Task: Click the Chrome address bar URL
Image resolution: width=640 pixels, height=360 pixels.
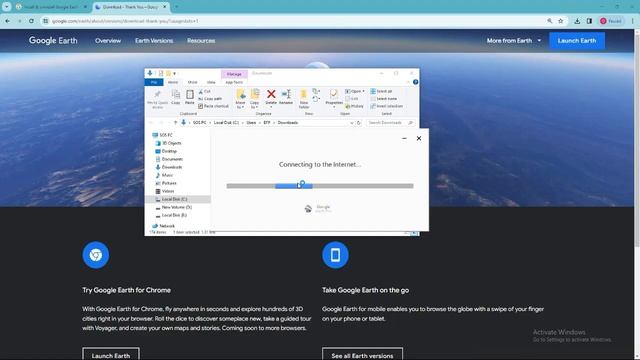Action: pos(125,21)
